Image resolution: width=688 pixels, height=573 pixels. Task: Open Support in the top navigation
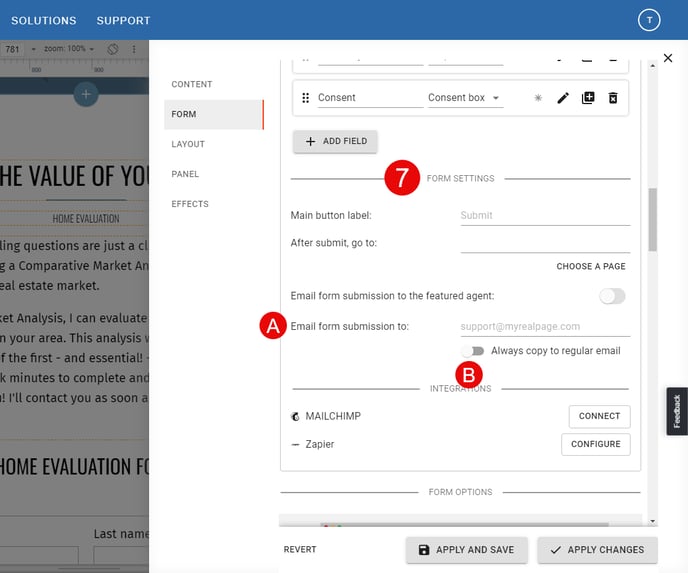click(x=123, y=21)
